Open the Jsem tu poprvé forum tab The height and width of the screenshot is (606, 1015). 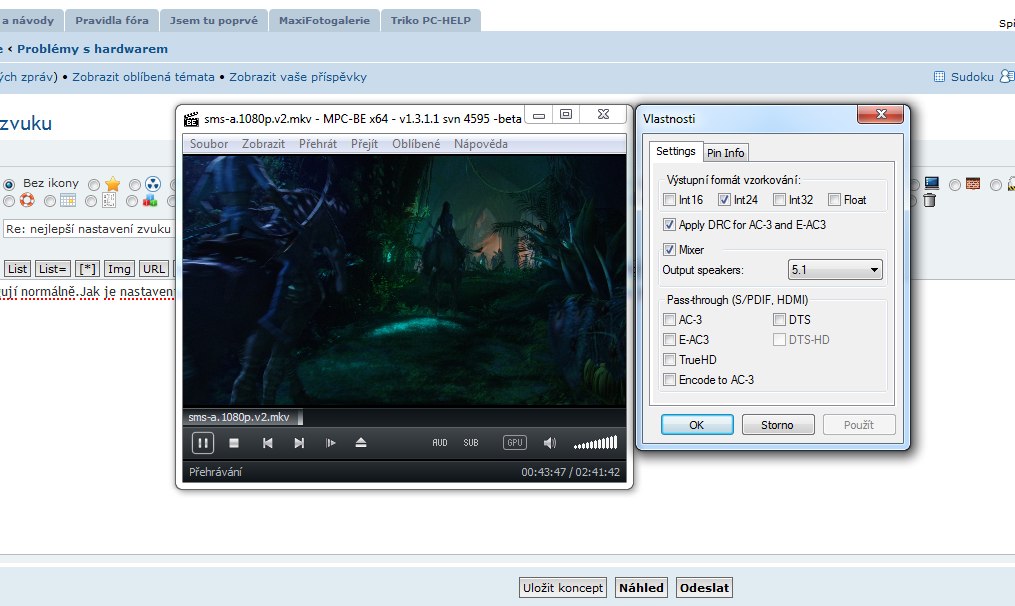(x=214, y=20)
